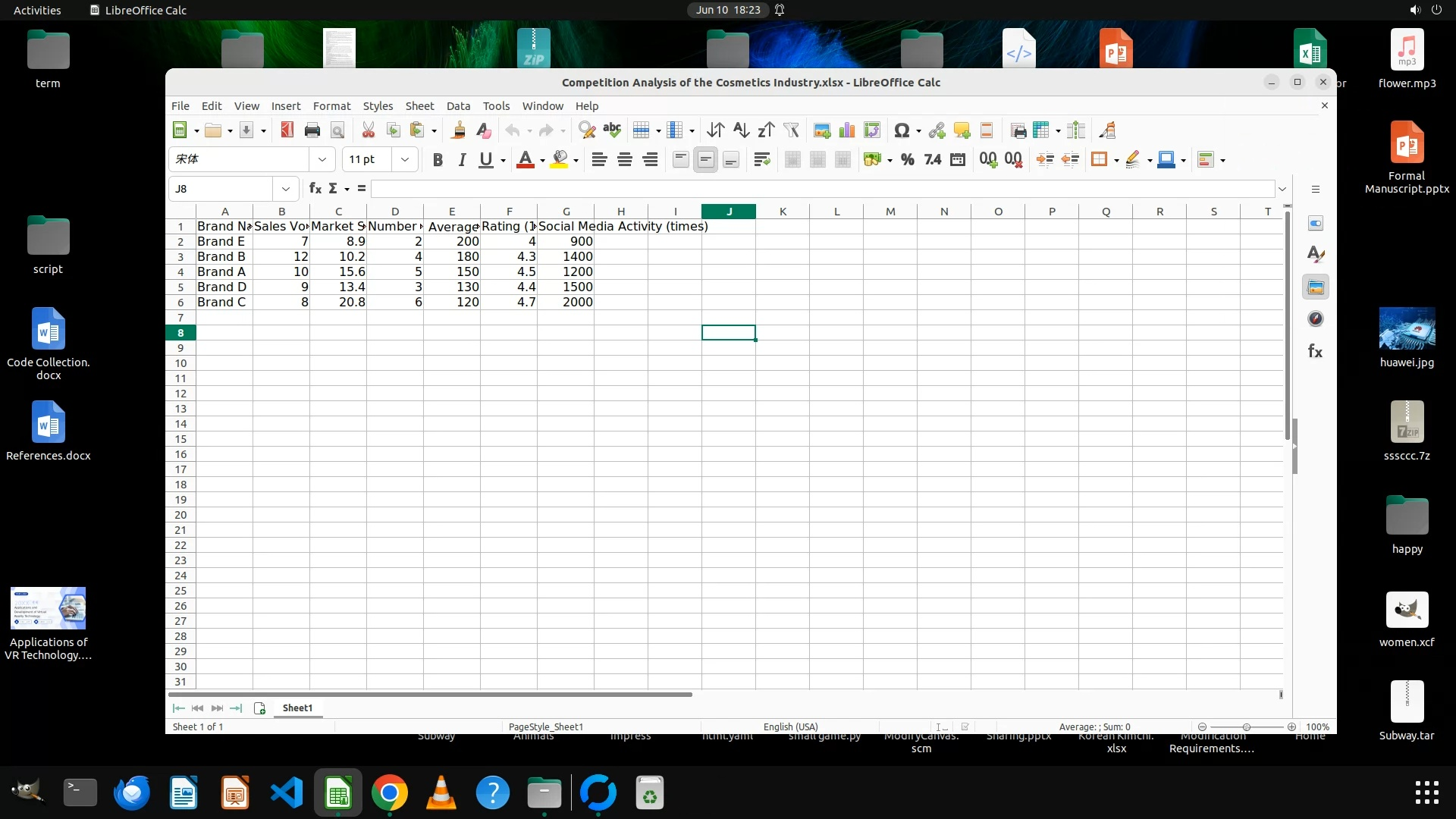Expand the Name Box dropdown arrow

286,189
